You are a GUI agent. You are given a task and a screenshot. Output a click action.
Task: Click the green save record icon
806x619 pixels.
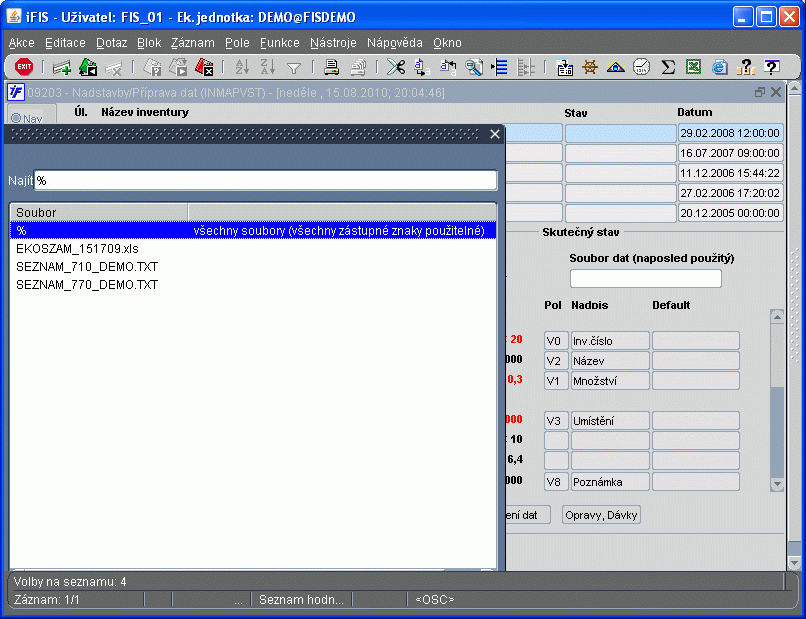click(88, 67)
